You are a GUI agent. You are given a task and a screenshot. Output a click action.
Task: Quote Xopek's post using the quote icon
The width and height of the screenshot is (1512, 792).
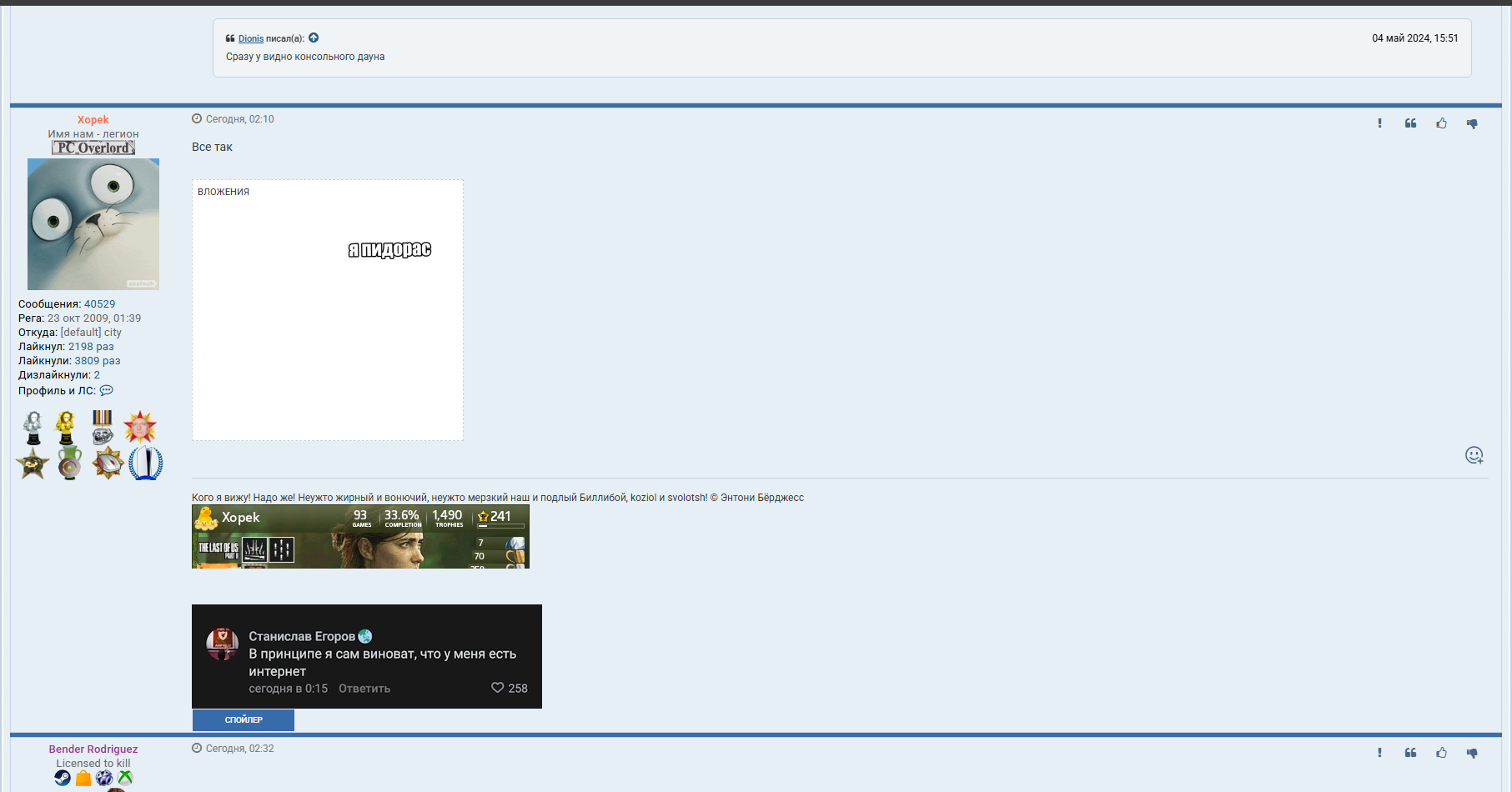(1410, 123)
